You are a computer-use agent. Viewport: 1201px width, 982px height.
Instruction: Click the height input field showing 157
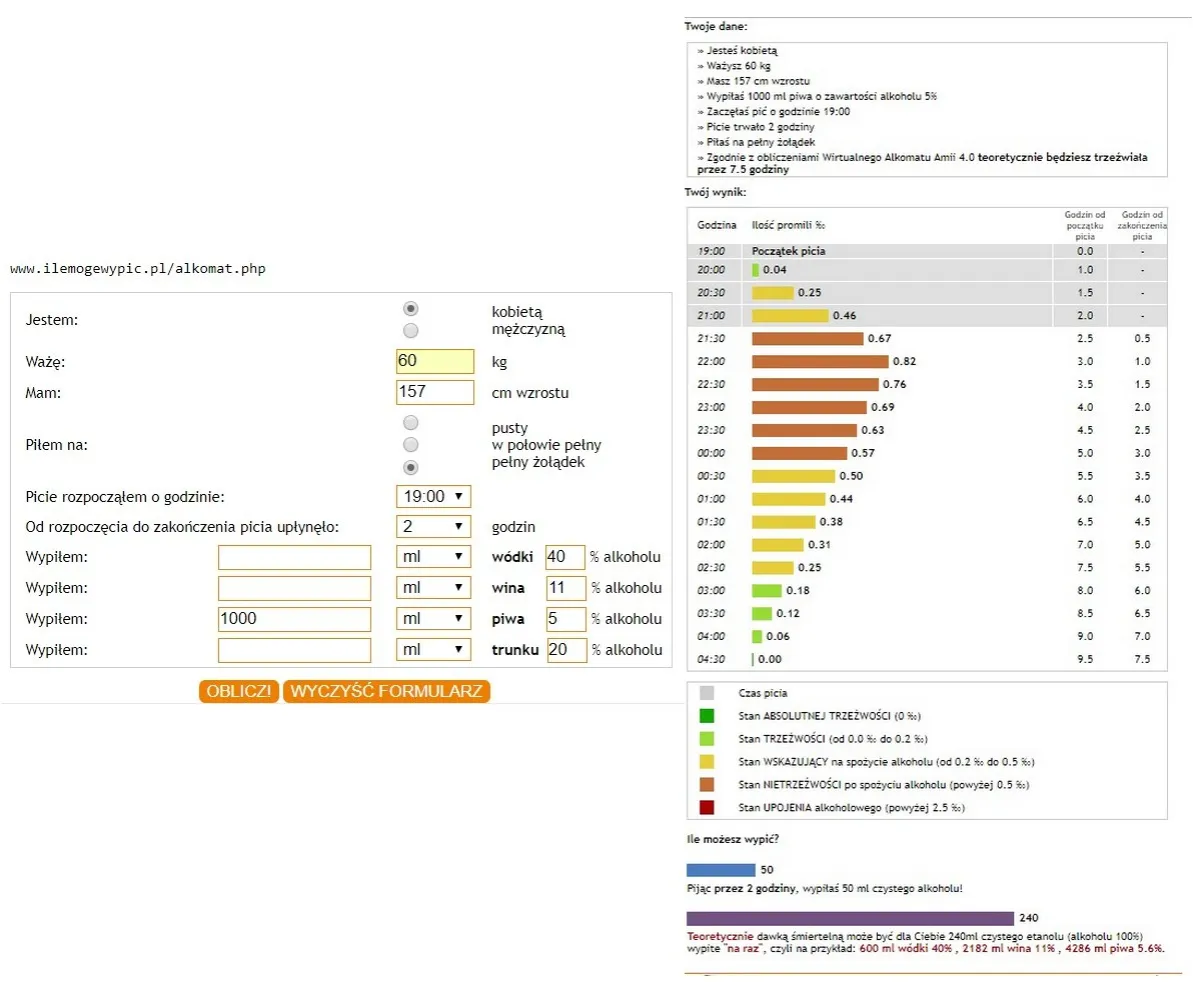tap(435, 392)
